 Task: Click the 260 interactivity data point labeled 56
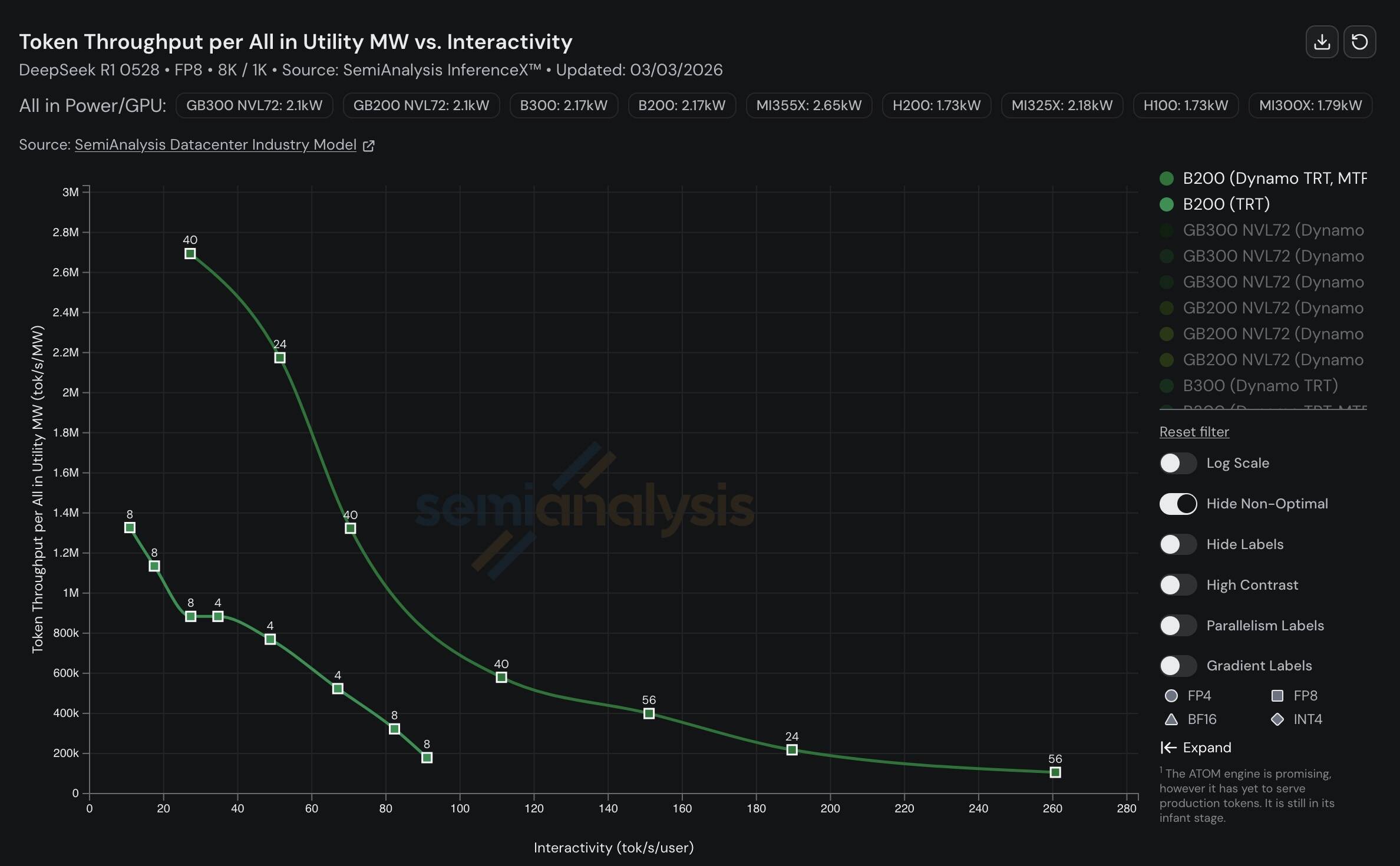1055,772
